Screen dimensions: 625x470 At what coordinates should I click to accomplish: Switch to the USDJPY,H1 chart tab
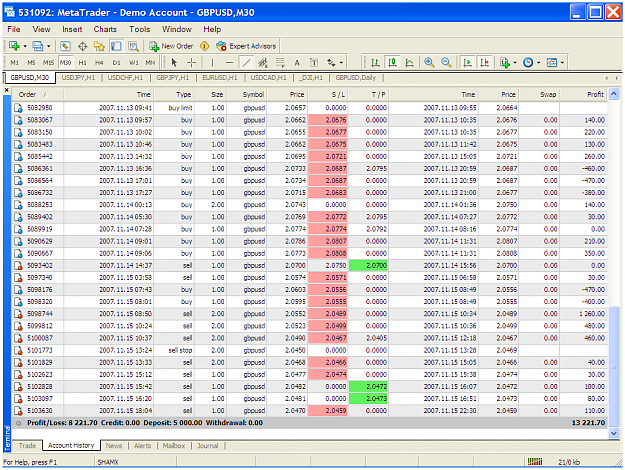pyautogui.click(x=78, y=77)
